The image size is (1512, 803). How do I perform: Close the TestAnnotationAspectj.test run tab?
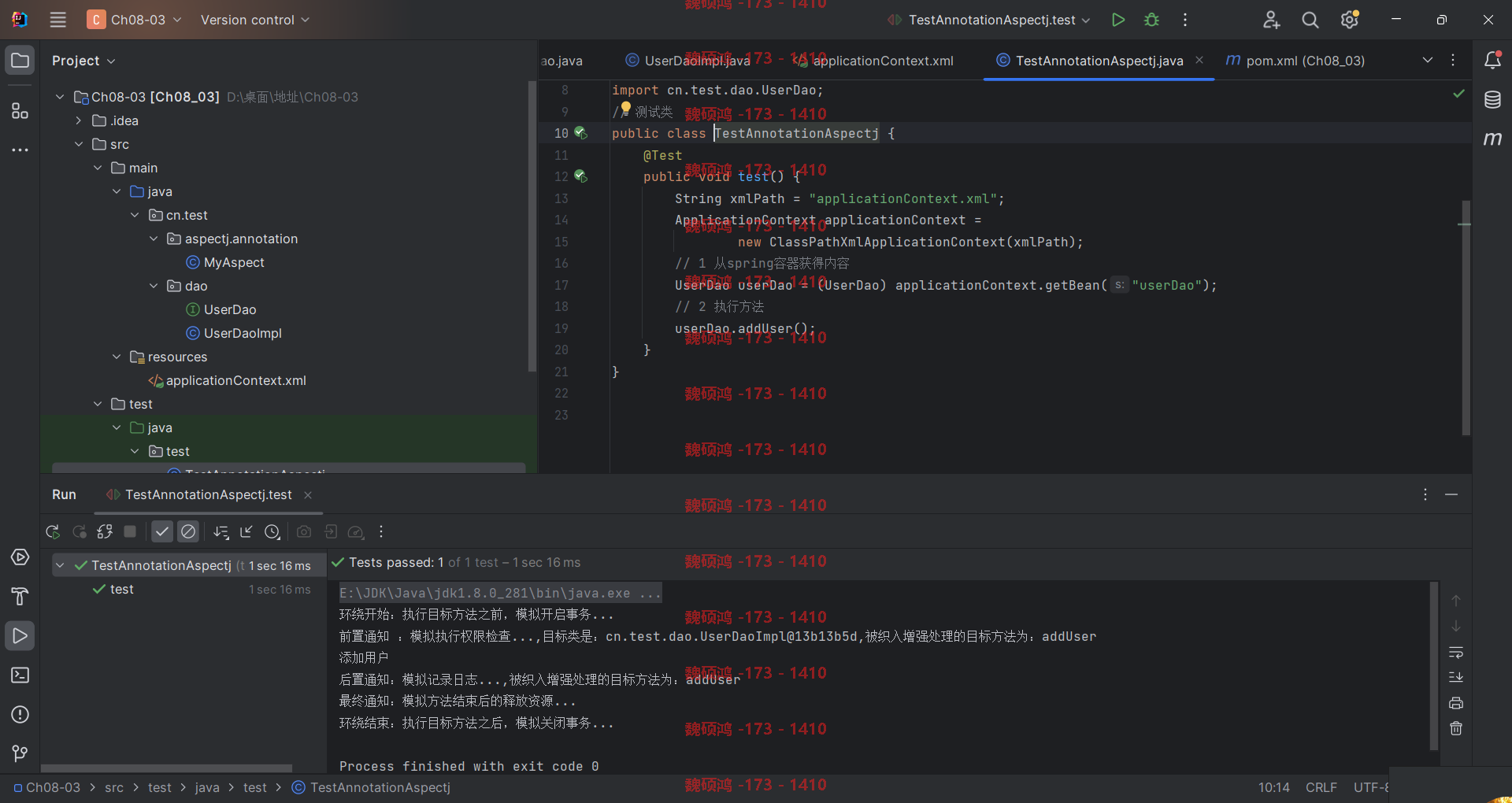[x=308, y=494]
